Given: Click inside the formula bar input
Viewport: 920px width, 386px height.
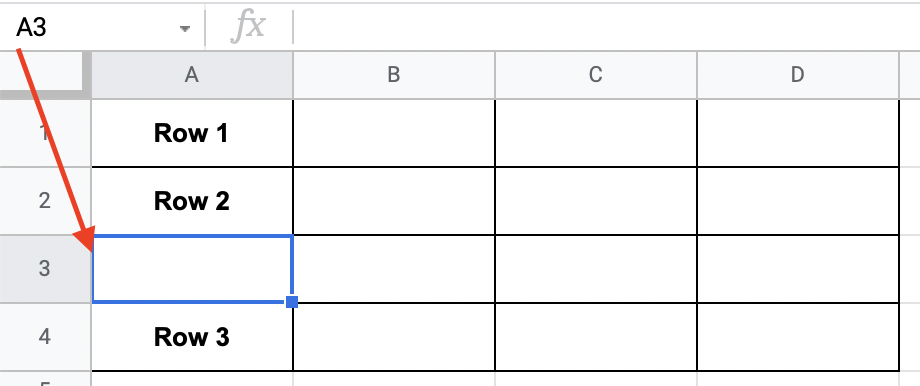Looking at the screenshot, I should pos(606,27).
